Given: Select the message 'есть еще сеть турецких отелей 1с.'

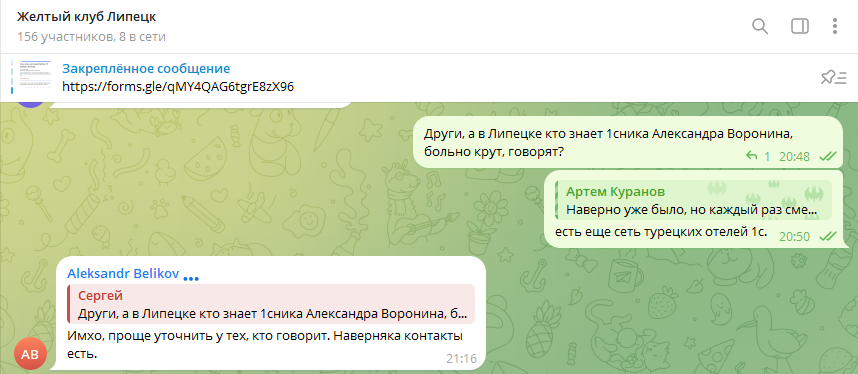Looking at the screenshot, I should tap(661, 232).
